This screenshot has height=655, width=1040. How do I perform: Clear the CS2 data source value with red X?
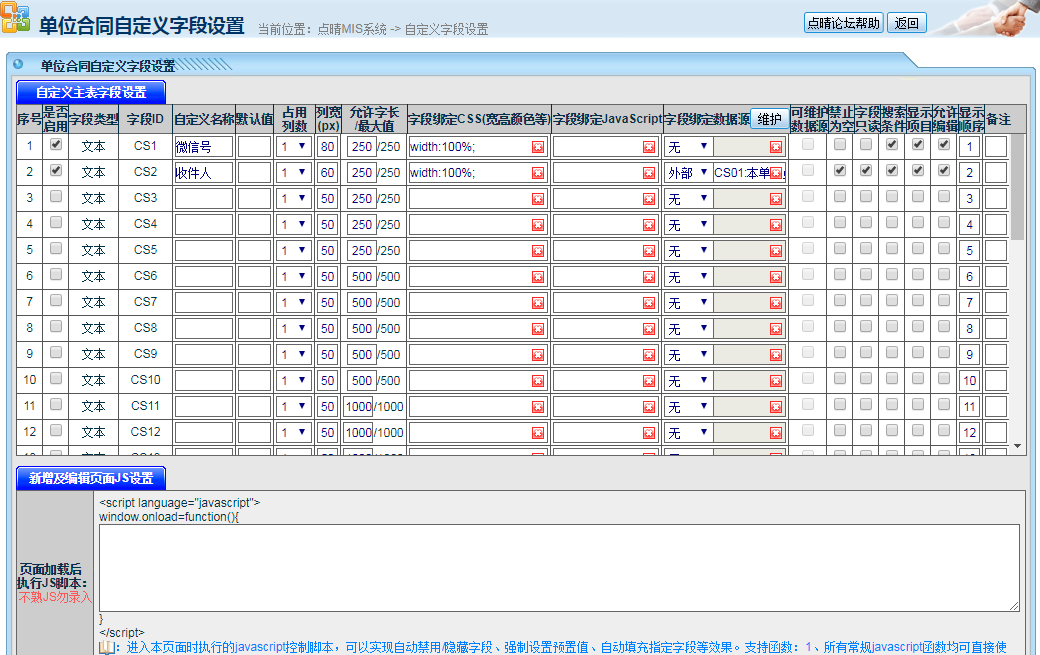(x=776, y=173)
